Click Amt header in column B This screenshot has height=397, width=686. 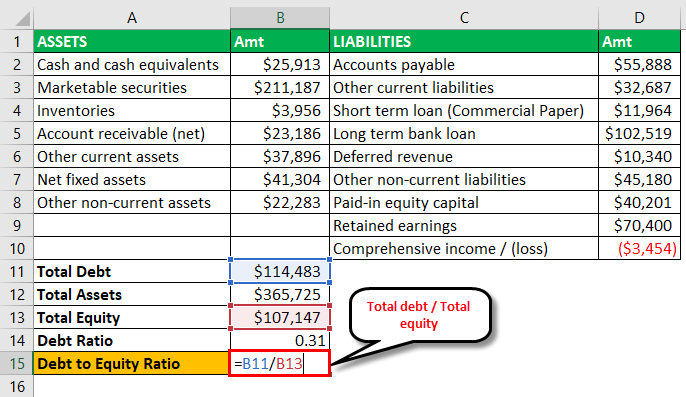tap(280, 42)
